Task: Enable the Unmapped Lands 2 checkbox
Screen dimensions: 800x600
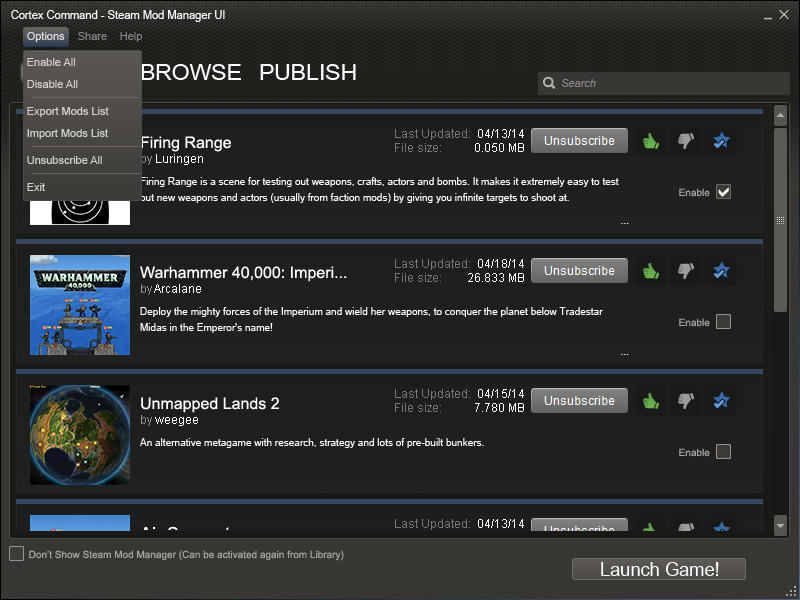Action: [x=723, y=452]
